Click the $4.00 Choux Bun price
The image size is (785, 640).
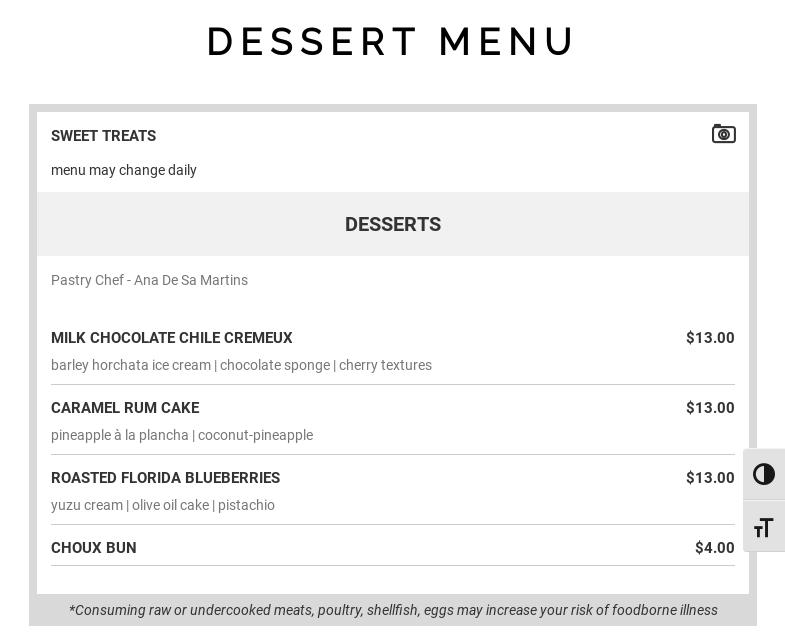point(714,548)
